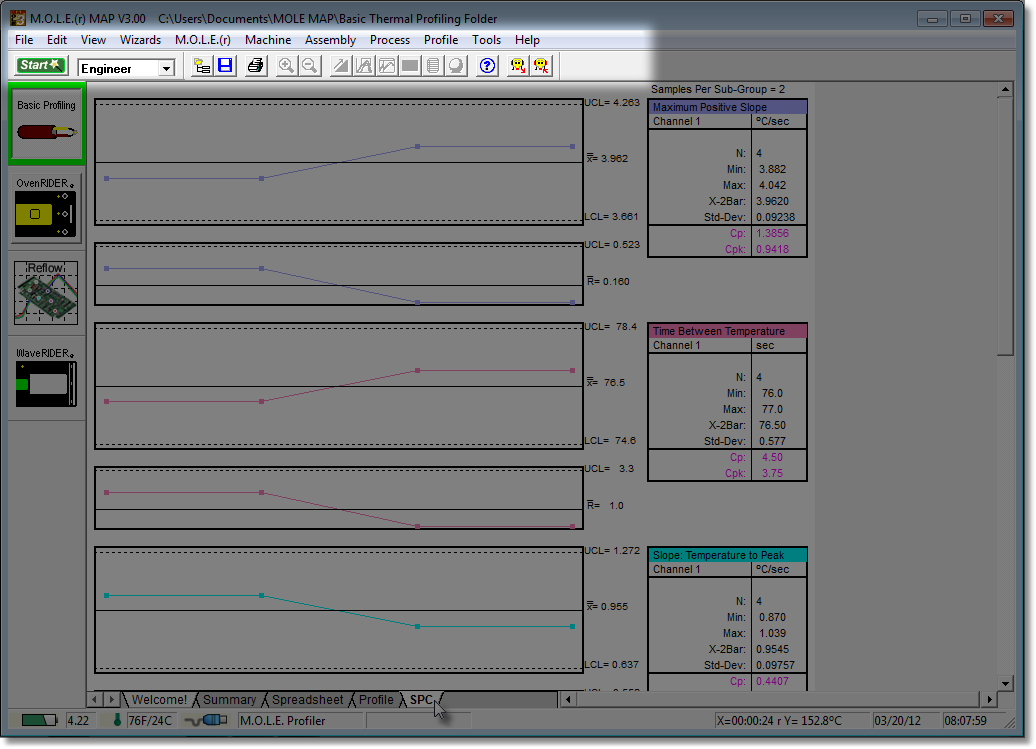The width and height of the screenshot is (1036, 749).
Task: Click the vertical scrollbar thumb
Action: [1005, 227]
